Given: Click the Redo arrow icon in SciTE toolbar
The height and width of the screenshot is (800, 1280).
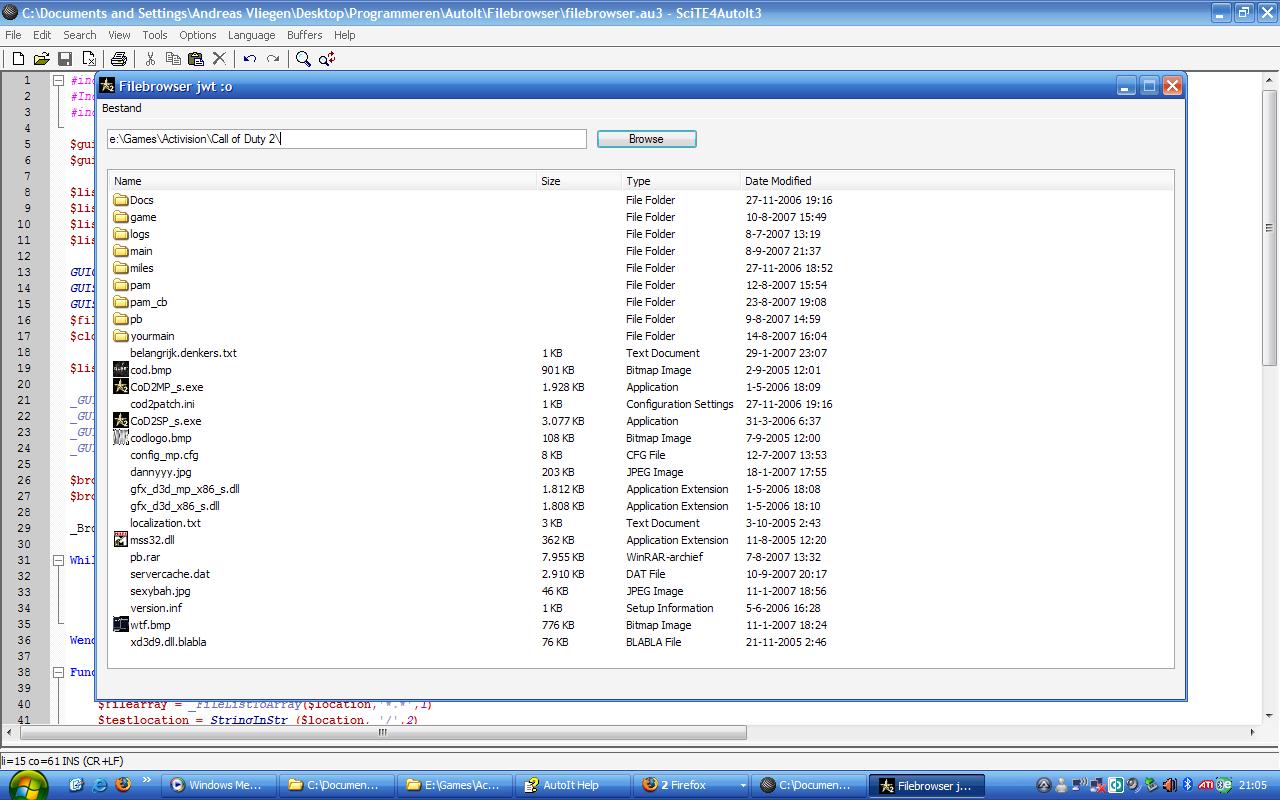Looking at the screenshot, I should 273,59.
